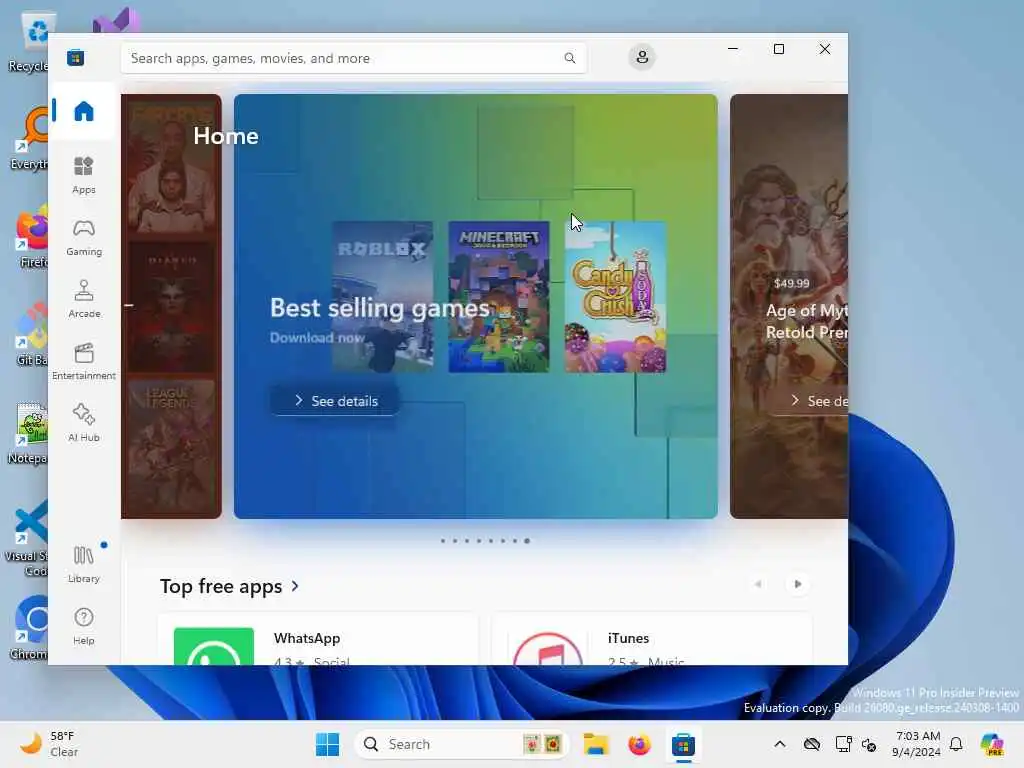Screen dimensions: 1024x768
Task: Focus the Store search box
Action: point(353,58)
